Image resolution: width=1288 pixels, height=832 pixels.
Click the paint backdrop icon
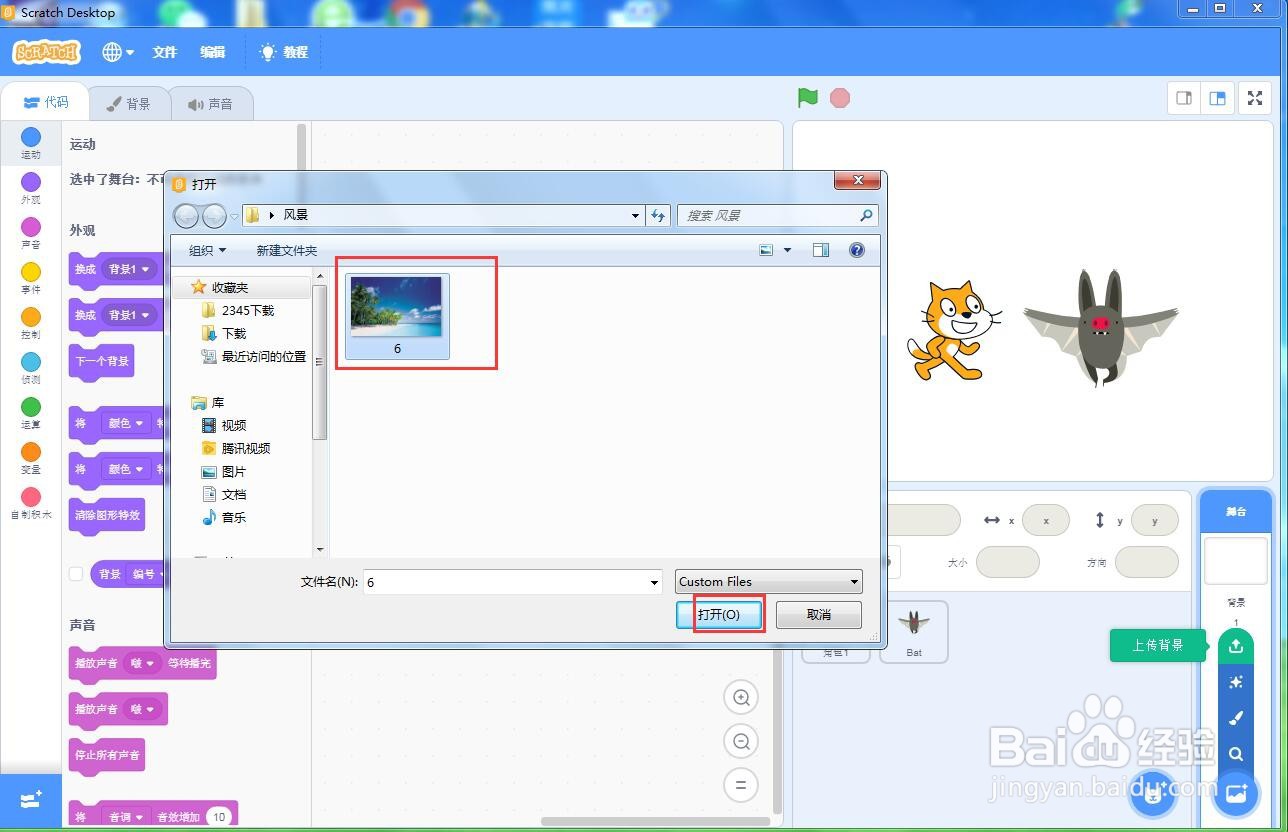coord(1236,718)
